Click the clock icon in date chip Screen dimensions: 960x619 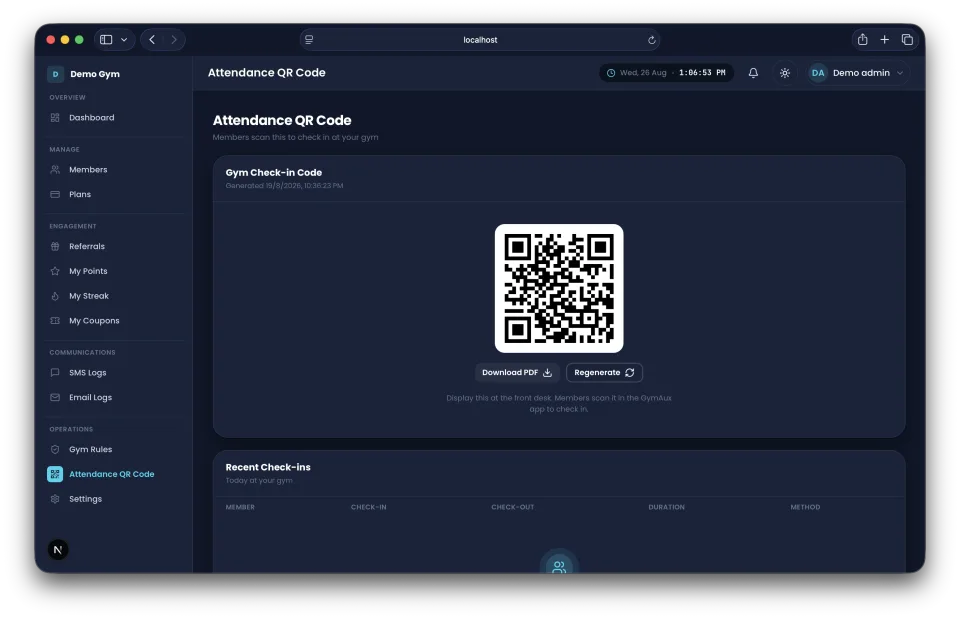tap(611, 73)
